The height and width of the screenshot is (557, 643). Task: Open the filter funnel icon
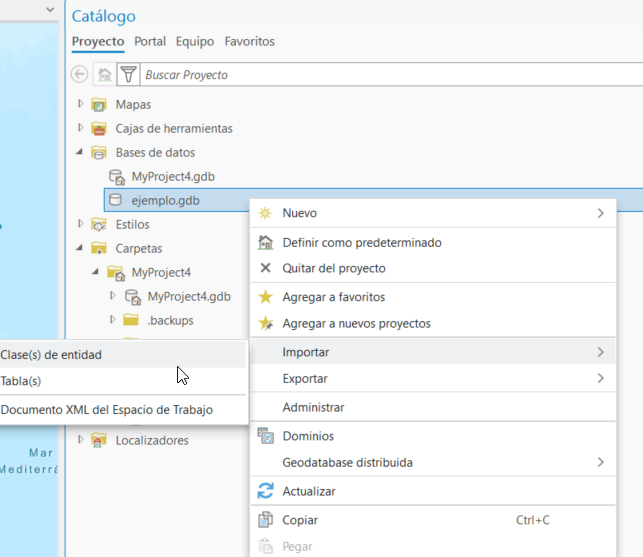pyautogui.click(x=128, y=74)
